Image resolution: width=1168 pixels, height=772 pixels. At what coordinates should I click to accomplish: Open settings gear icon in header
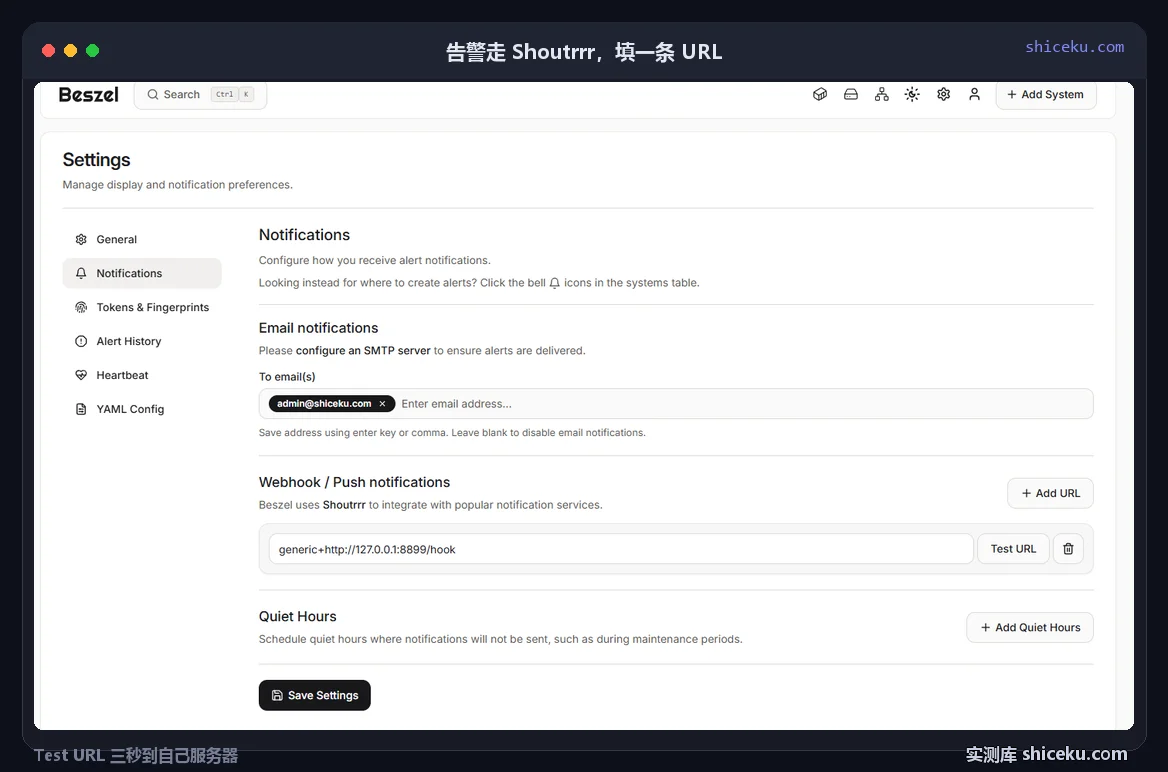(944, 95)
